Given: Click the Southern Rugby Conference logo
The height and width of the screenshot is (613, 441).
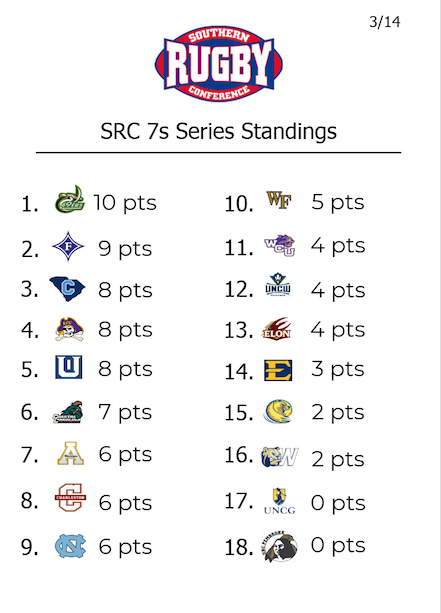Looking at the screenshot, I should click(x=219, y=64).
